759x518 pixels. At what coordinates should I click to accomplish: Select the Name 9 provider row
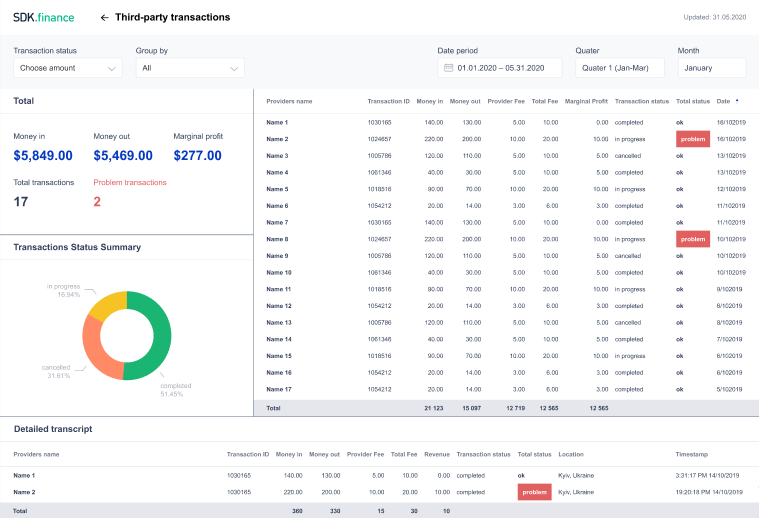[x=506, y=256]
